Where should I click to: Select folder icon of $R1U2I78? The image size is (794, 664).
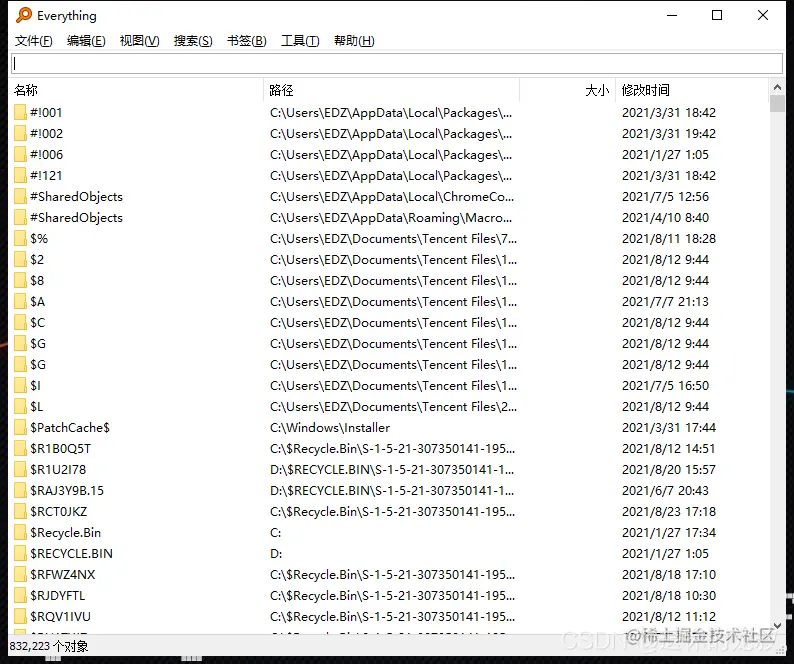click(x=20, y=470)
